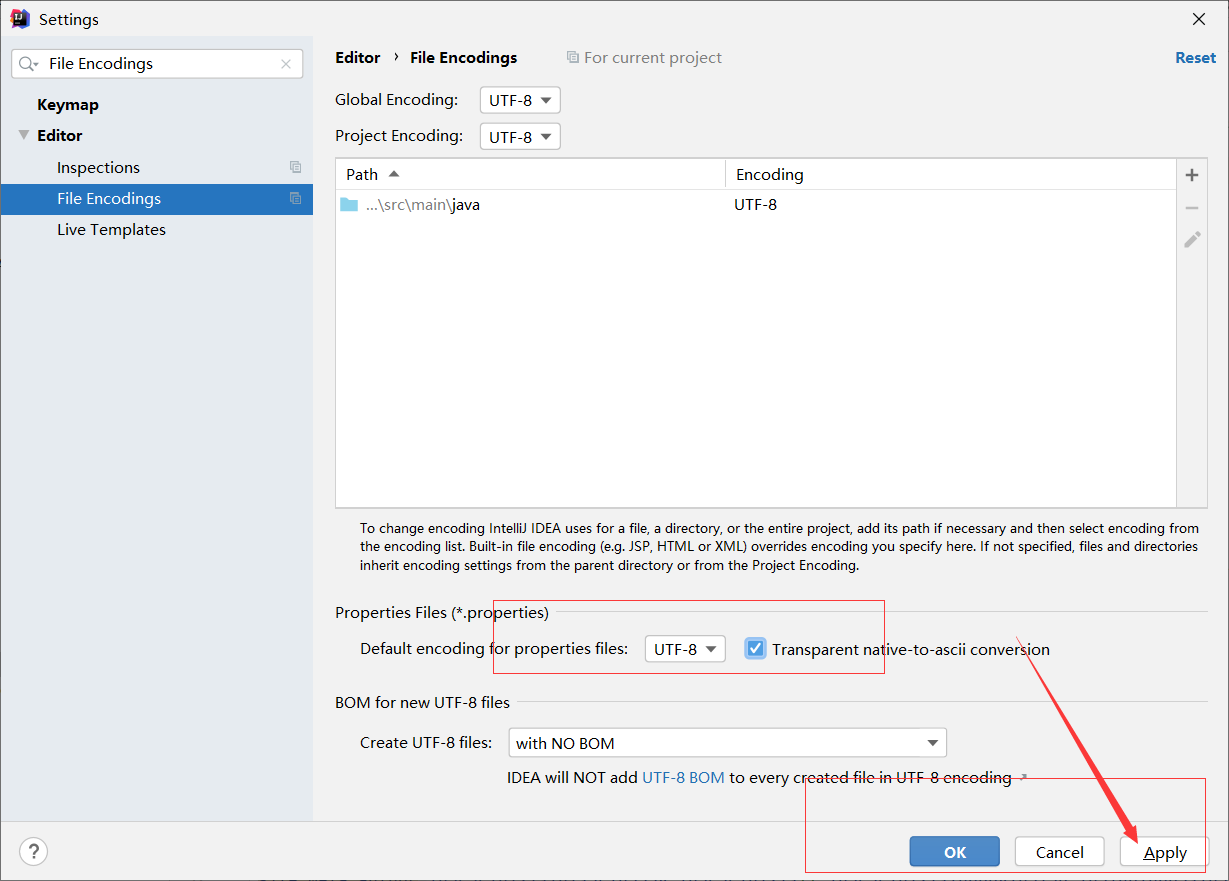
Task: Click the project icon beside File Encodings entry
Action: (295, 199)
